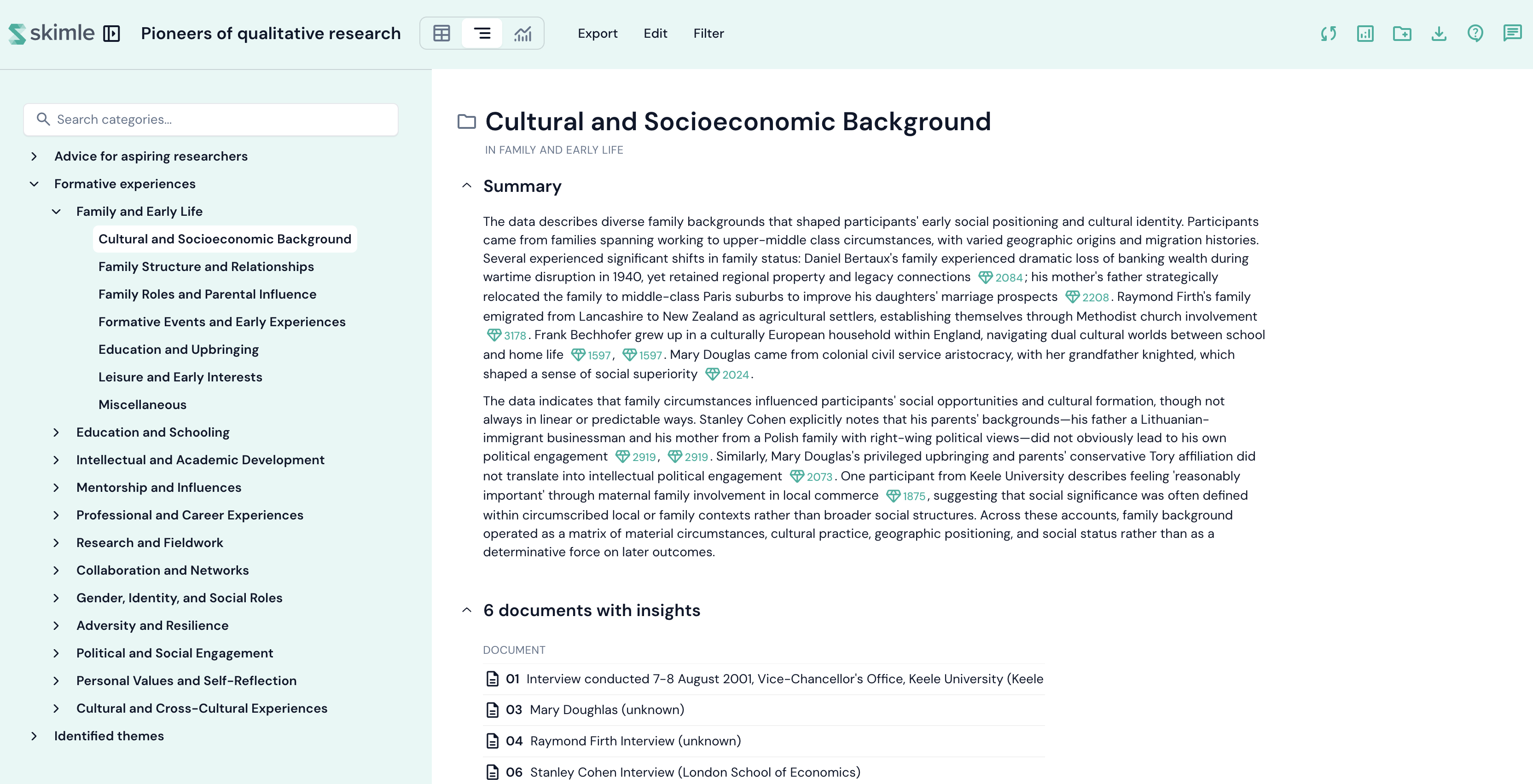Collapse the Summary section
Screen dimensions: 1533x784
466,186
